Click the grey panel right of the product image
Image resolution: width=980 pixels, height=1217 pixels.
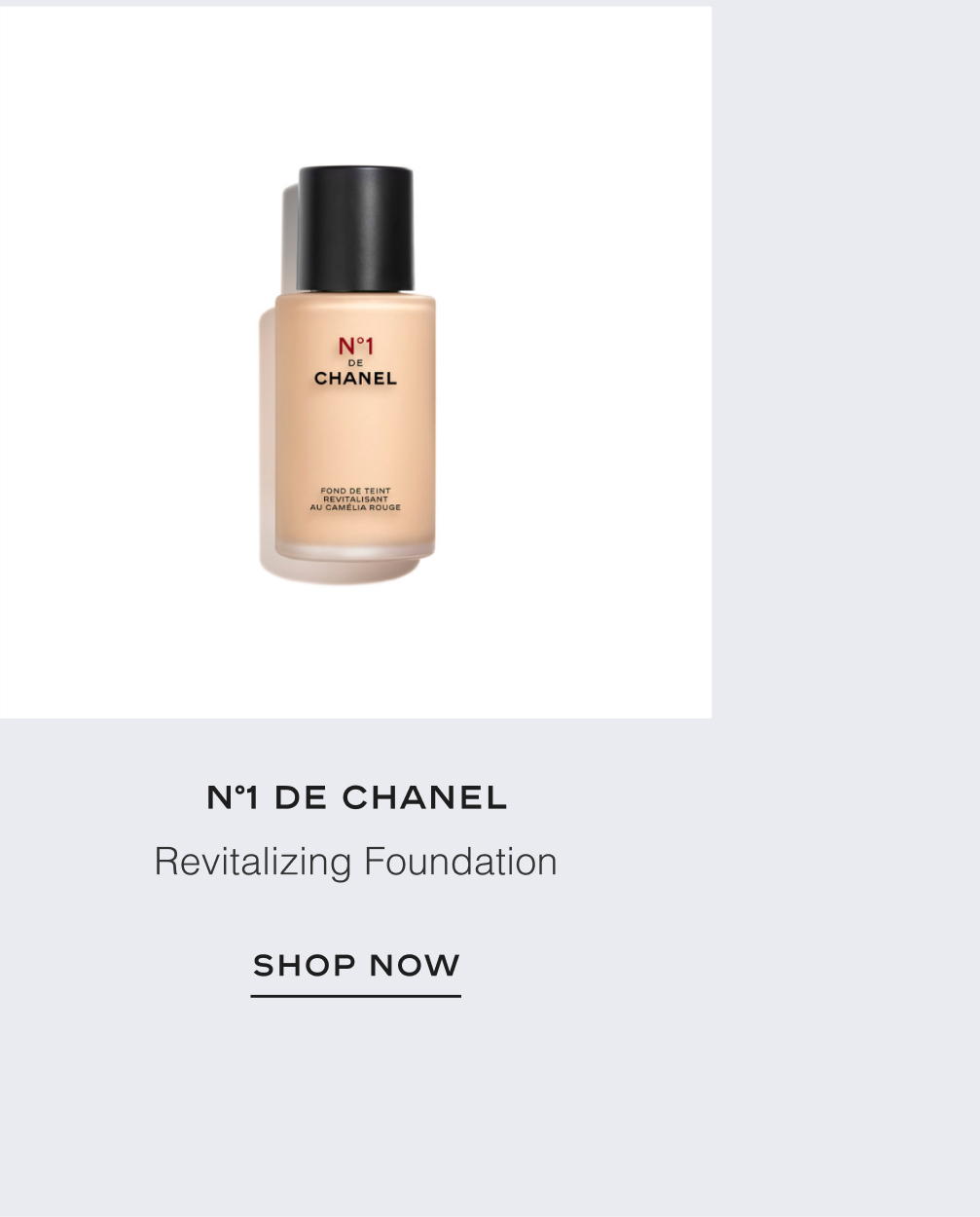coord(845,389)
